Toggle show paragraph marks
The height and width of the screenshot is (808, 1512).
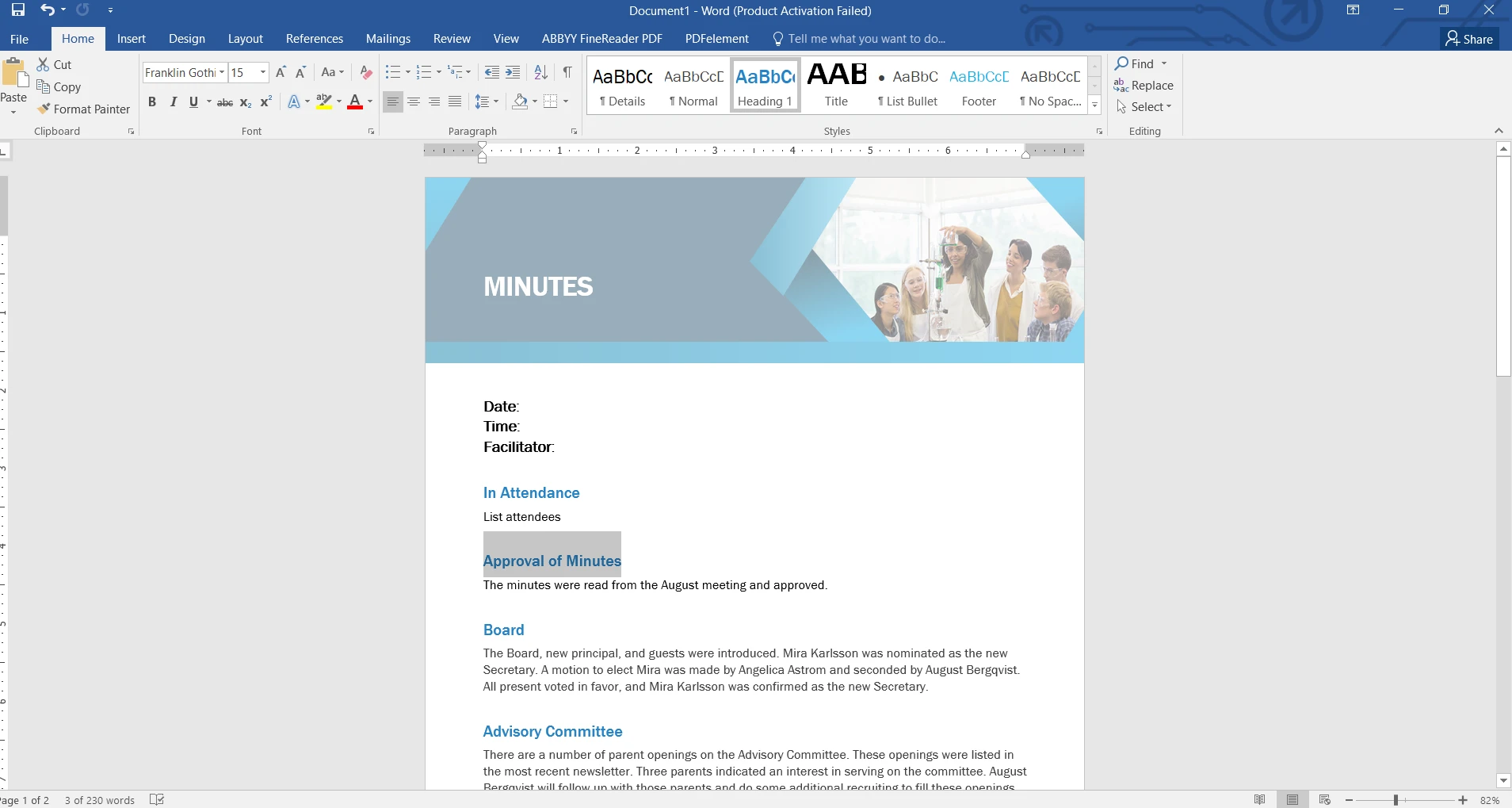[x=567, y=72]
